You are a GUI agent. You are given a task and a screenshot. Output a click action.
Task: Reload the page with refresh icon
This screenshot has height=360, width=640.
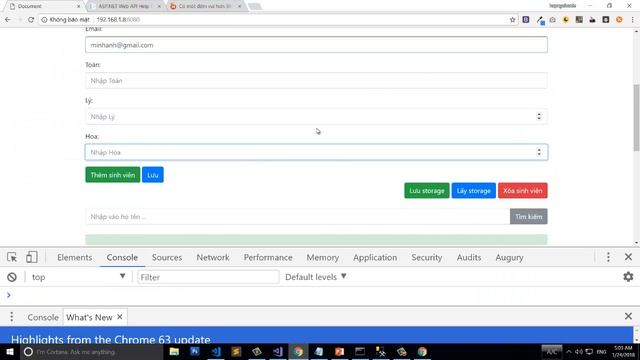pos(31,19)
